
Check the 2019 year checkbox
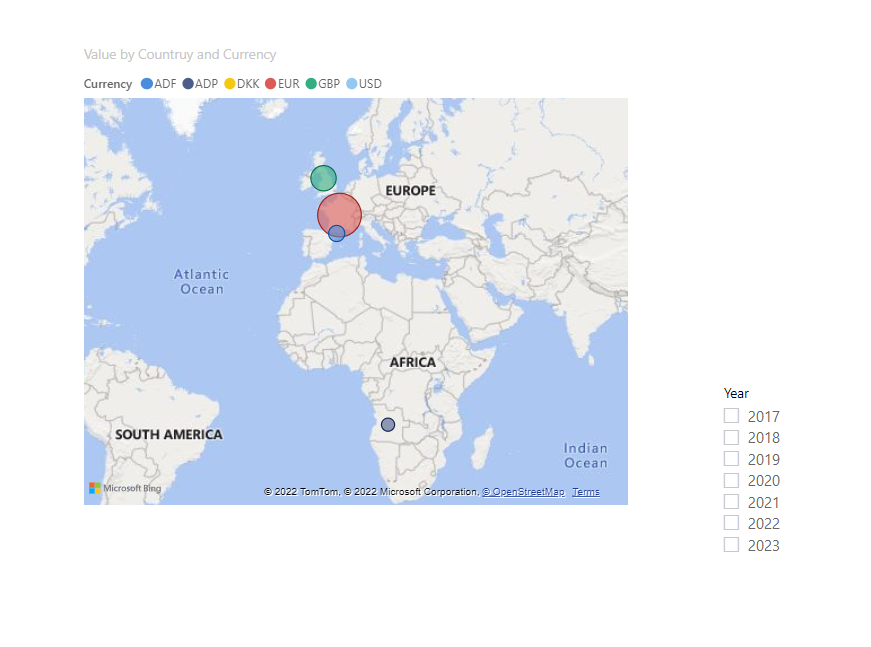731,459
